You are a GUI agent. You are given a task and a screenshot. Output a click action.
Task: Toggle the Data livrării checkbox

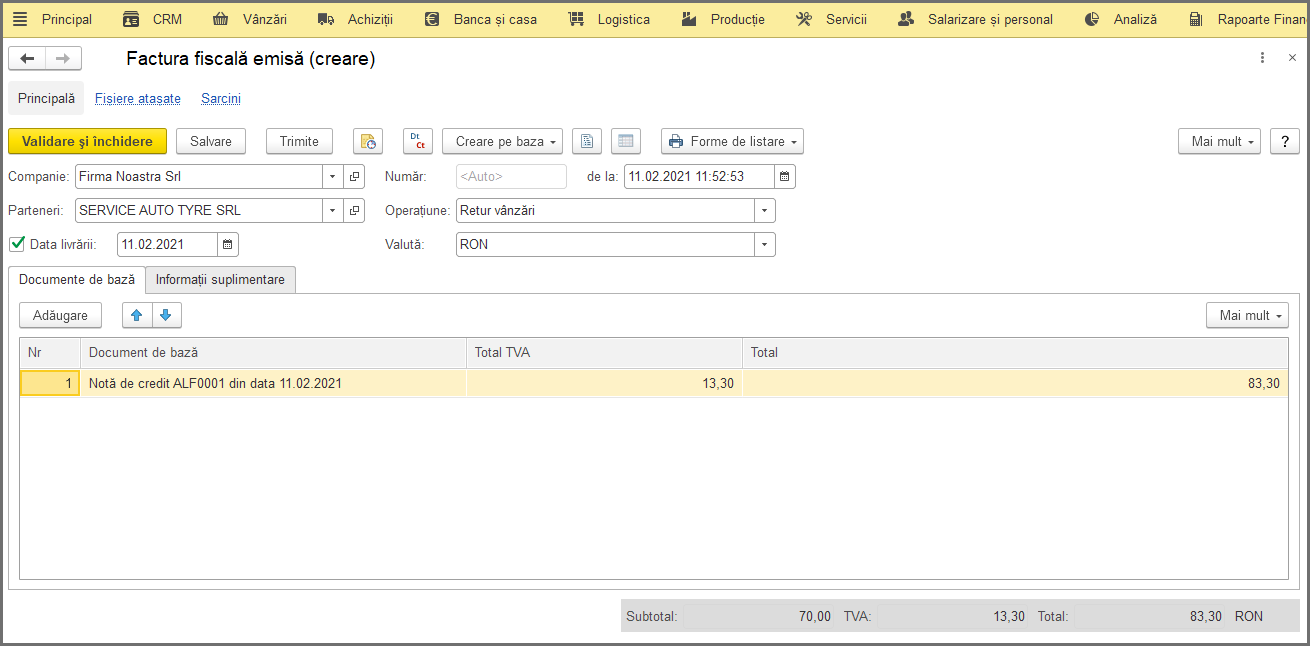click(17, 243)
